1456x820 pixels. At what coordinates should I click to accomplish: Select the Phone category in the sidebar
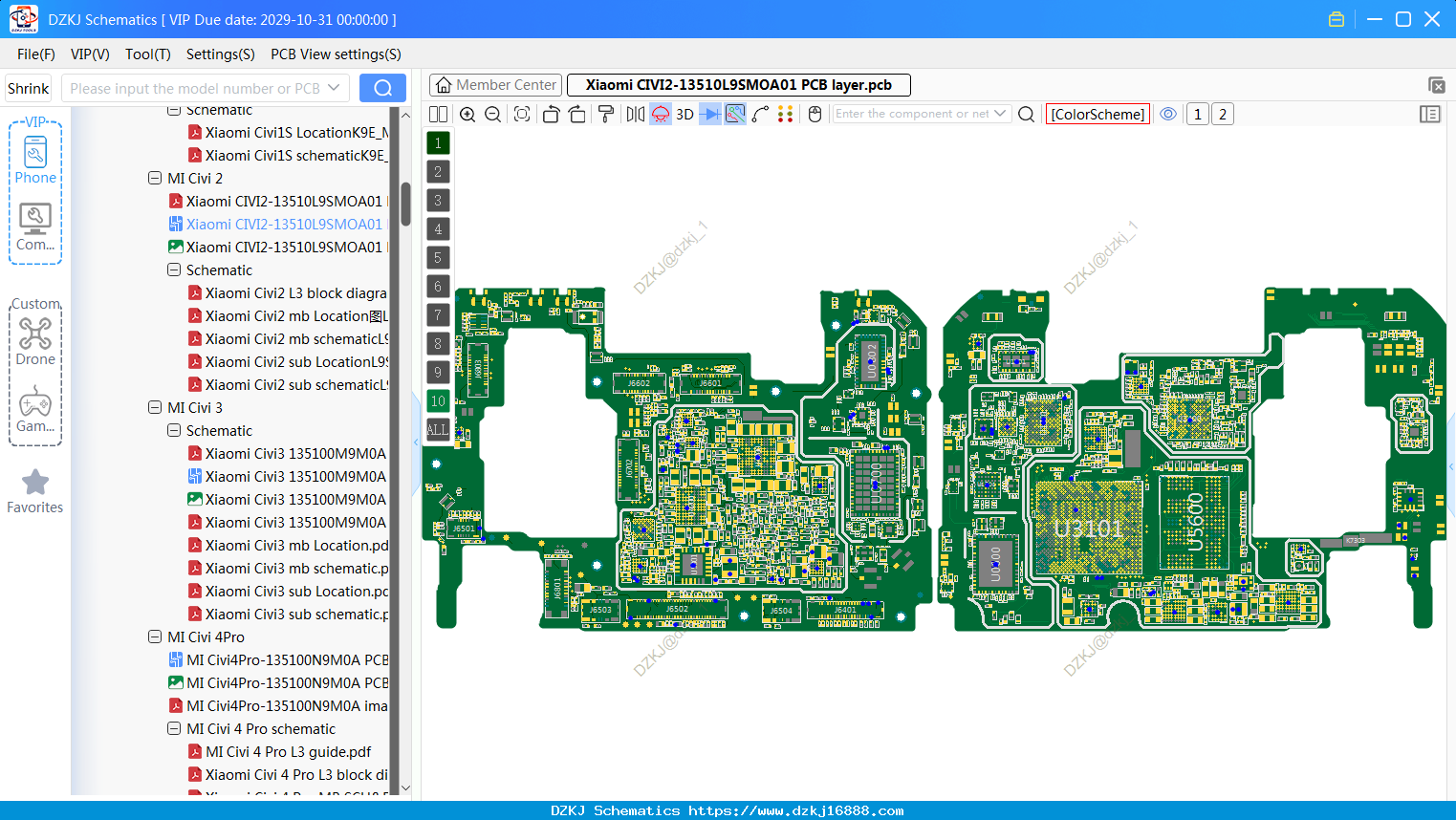coord(35,161)
